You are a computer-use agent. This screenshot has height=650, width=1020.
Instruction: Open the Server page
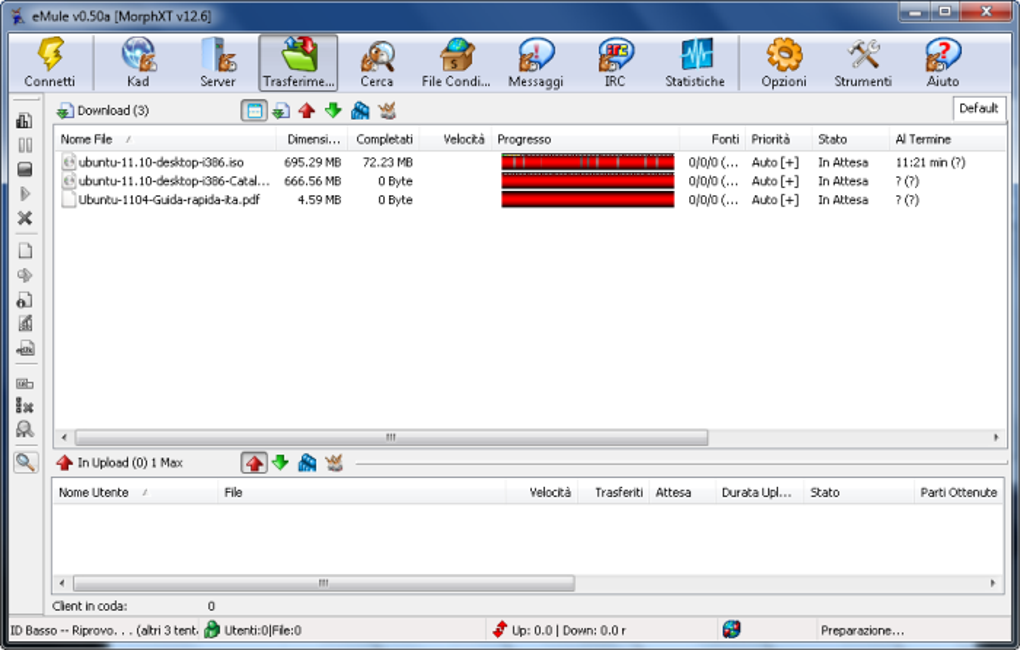(x=218, y=62)
